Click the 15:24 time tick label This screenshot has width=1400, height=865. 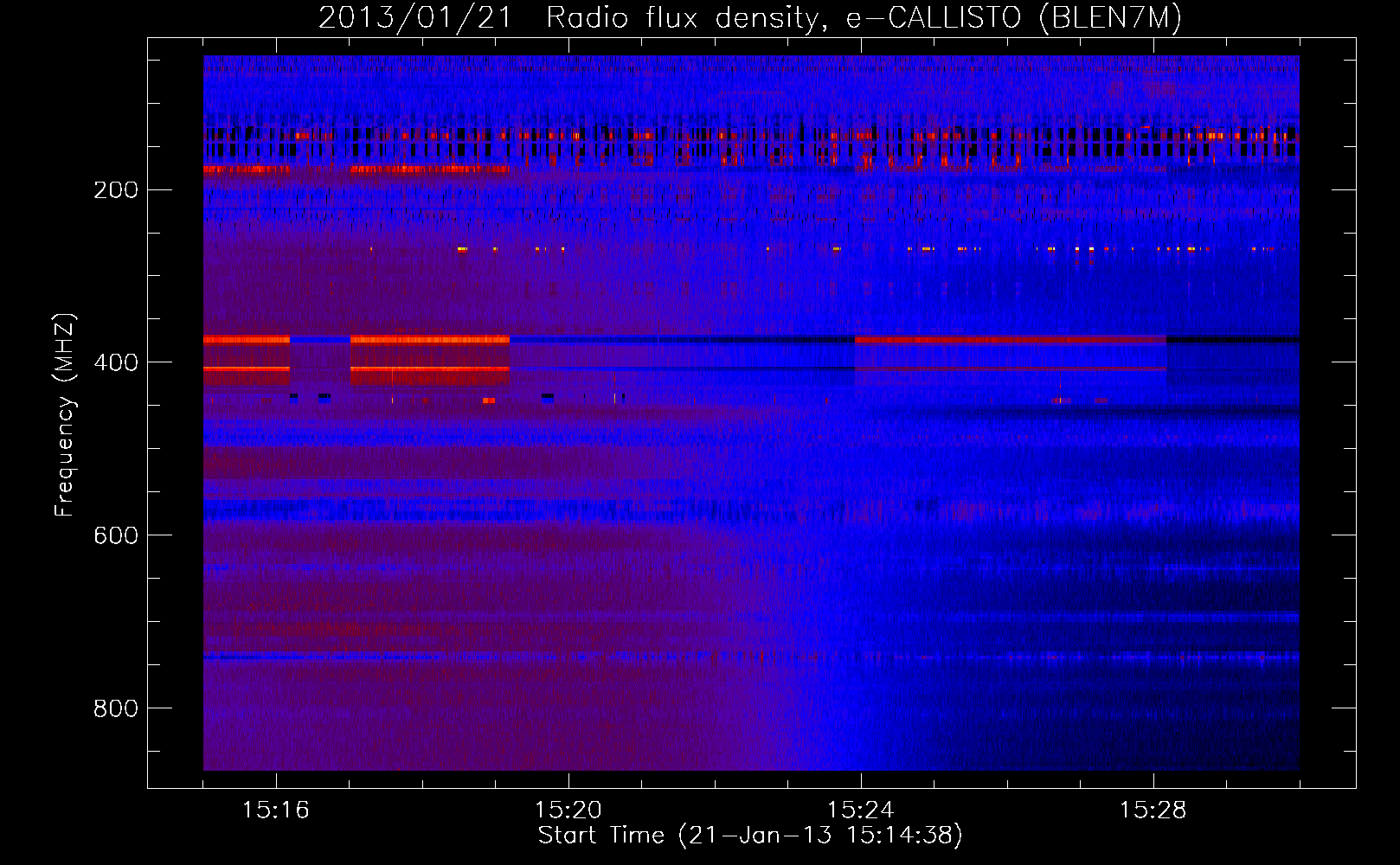click(861, 811)
